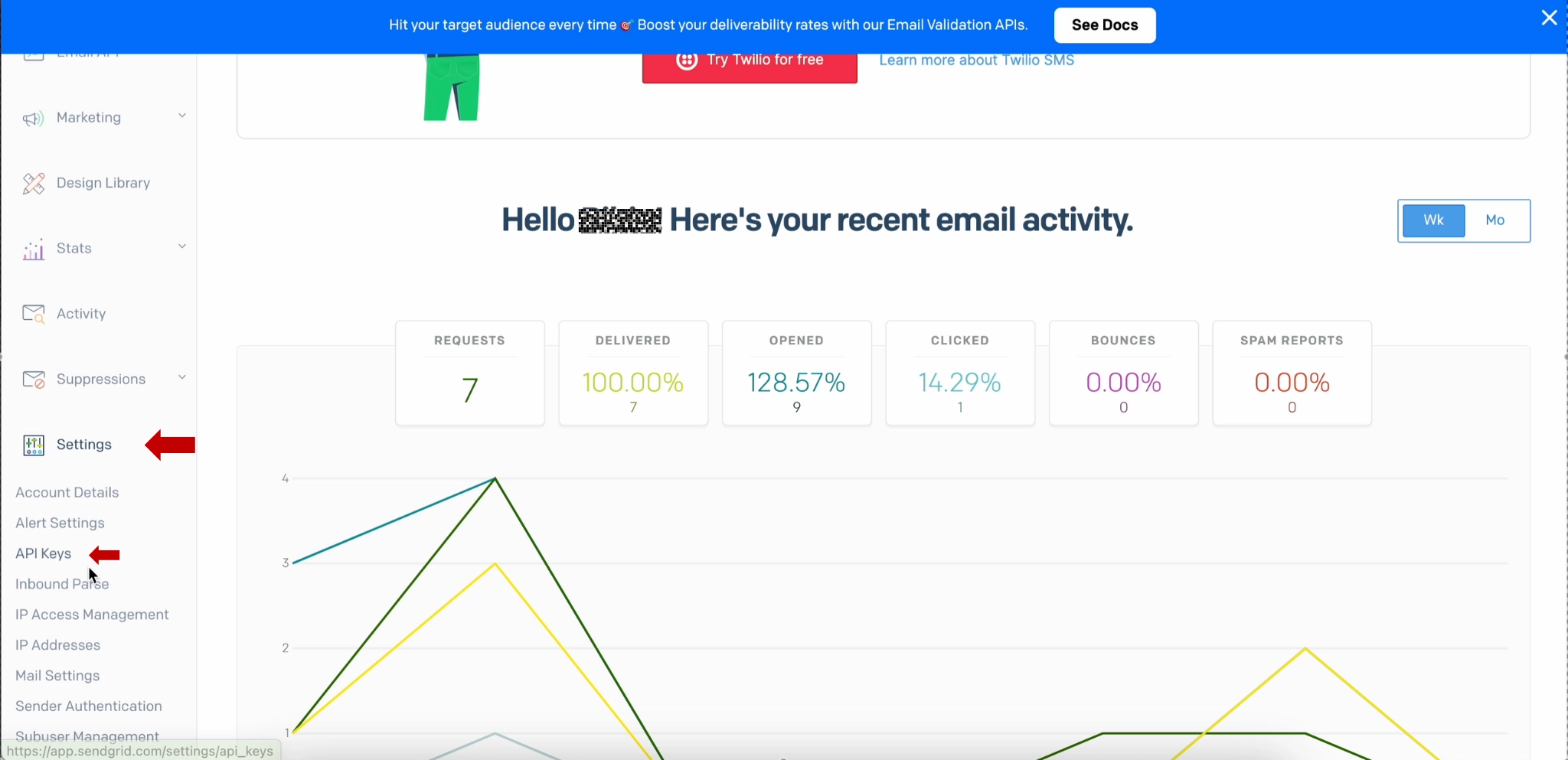The height and width of the screenshot is (760, 1568).
Task: Click the Settings sliders icon
Action: tap(33, 445)
